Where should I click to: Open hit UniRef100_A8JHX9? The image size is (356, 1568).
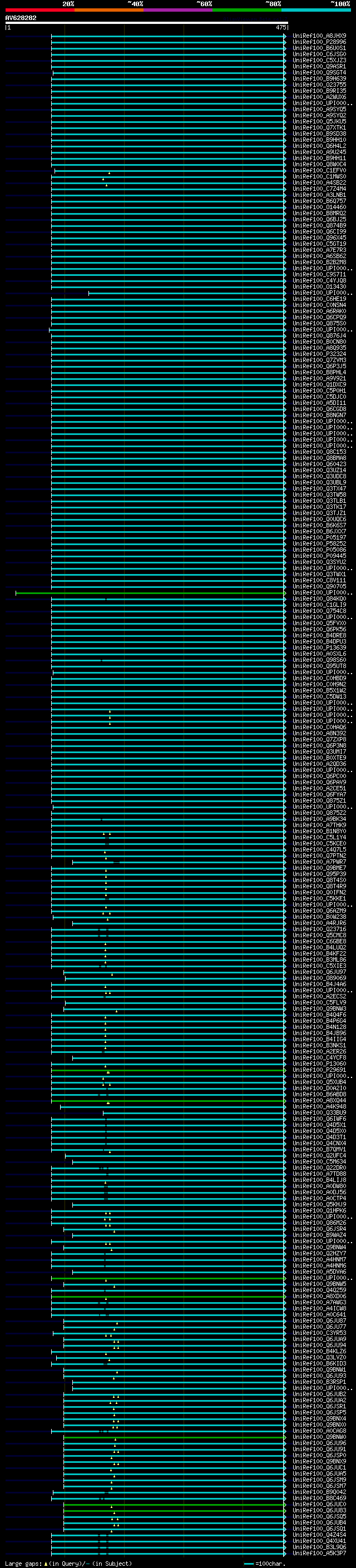pos(319,36)
